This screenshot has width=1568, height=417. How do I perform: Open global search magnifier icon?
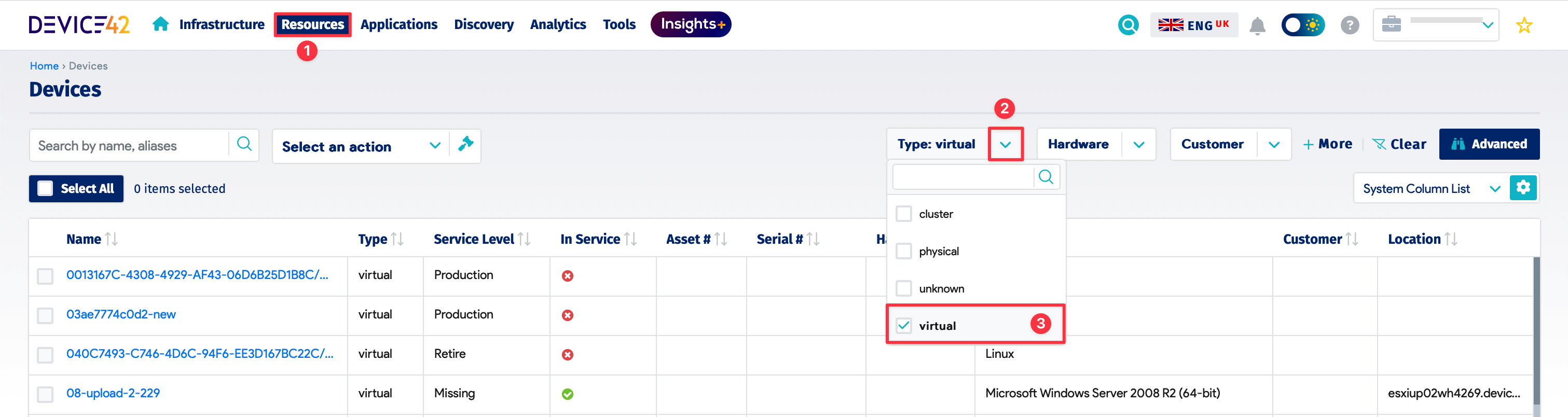click(x=1128, y=25)
